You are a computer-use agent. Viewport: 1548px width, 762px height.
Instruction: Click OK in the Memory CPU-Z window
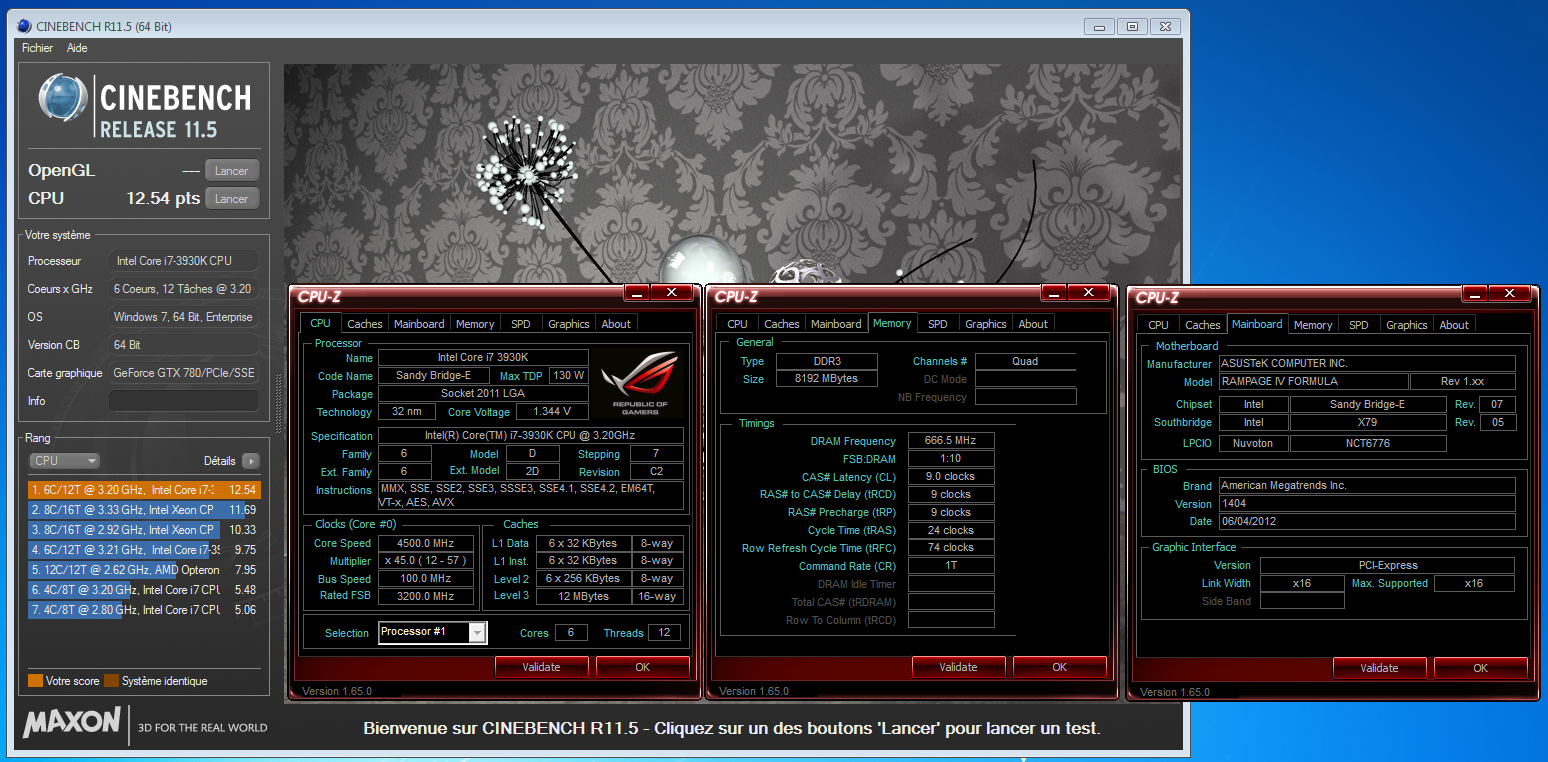(1059, 667)
